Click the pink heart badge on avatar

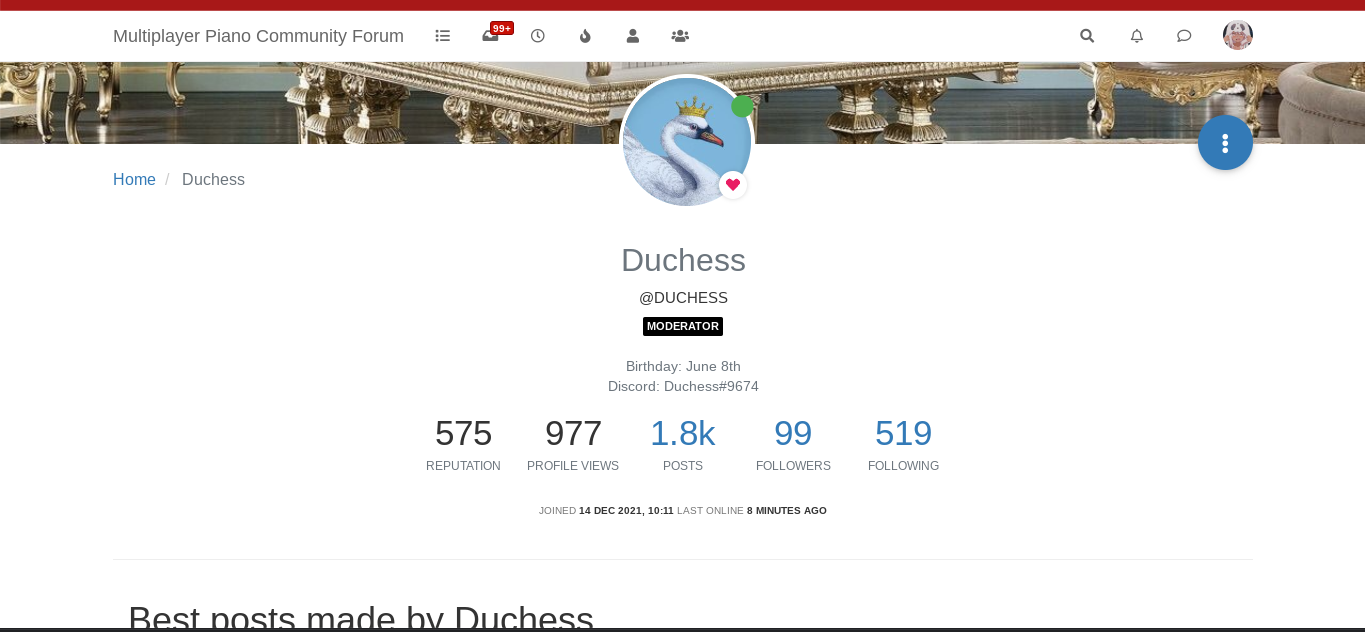coord(733,185)
